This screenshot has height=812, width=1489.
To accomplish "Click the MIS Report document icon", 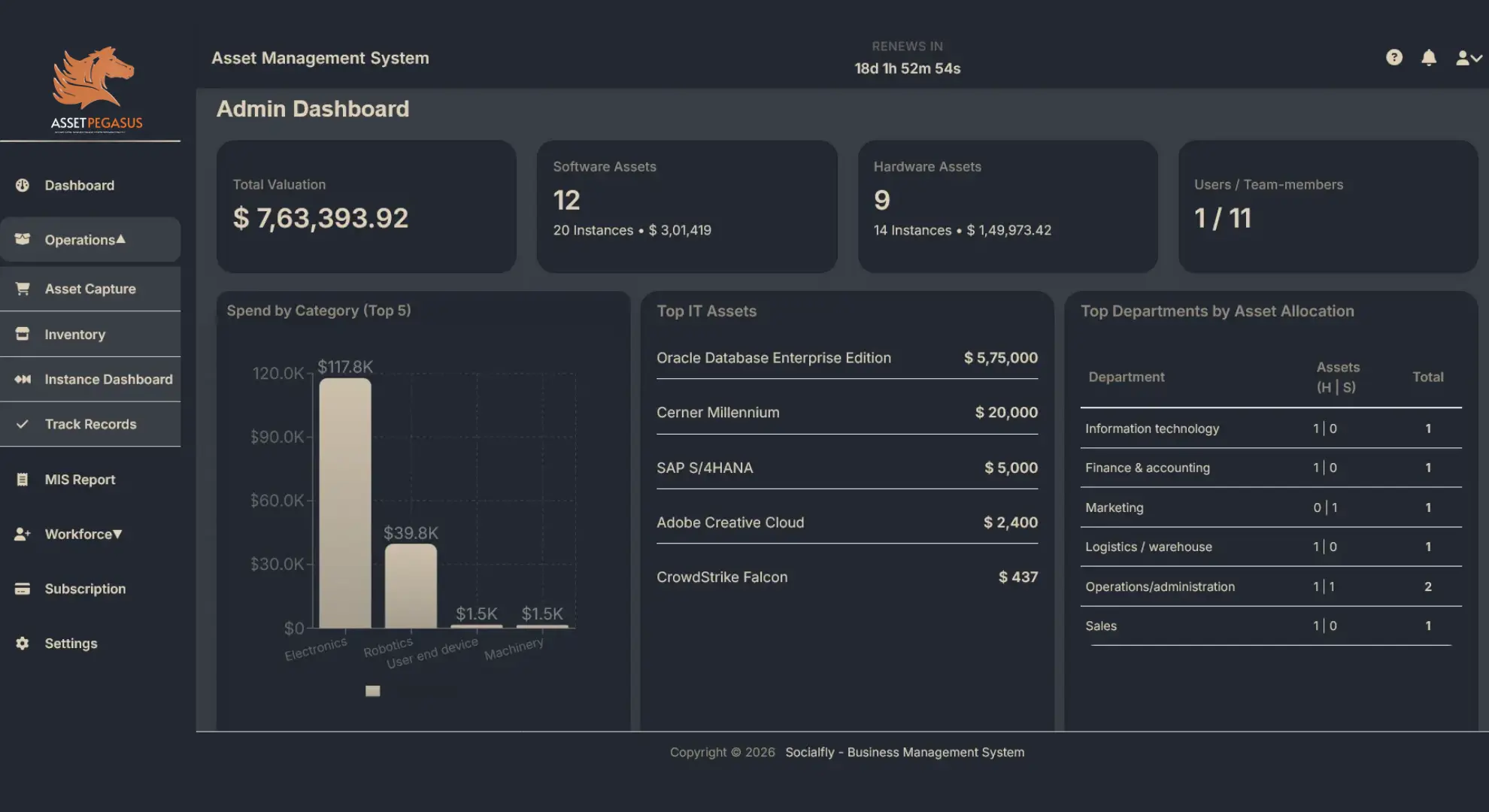I will [23, 480].
